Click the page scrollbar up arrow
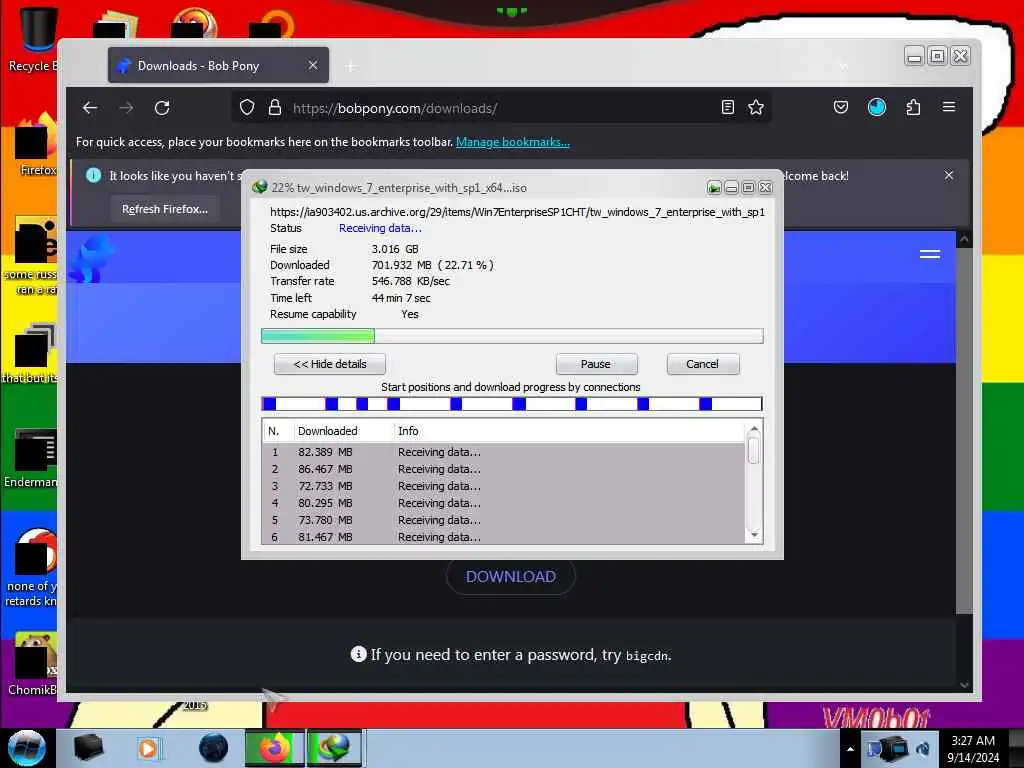The height and width of the screenshot is (768, 1024). click(964, 240)
